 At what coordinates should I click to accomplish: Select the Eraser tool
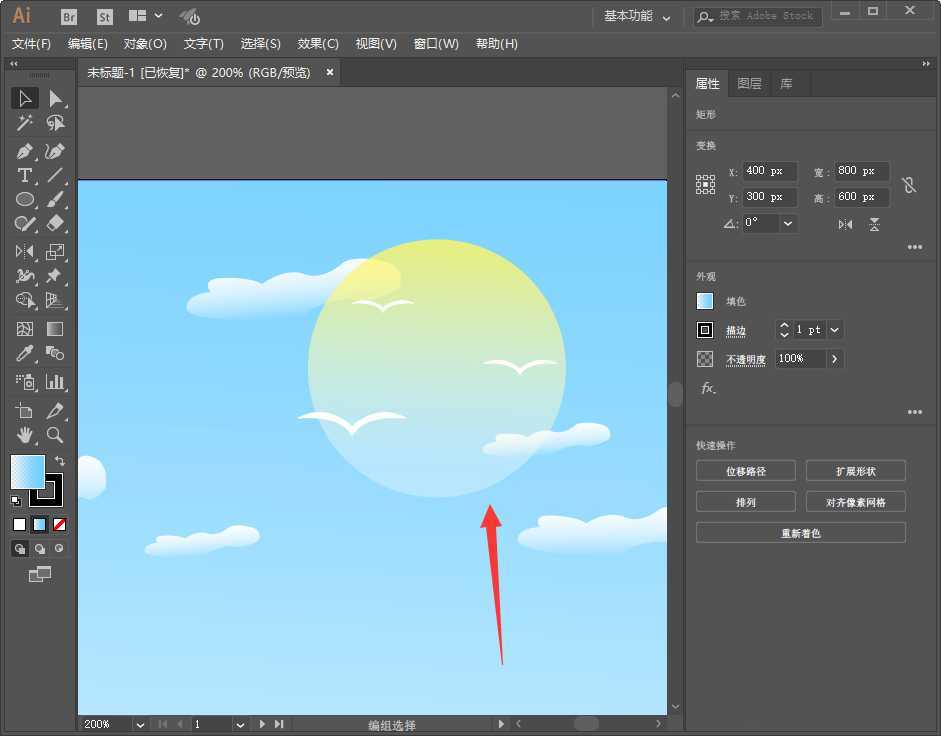(57, 224)
